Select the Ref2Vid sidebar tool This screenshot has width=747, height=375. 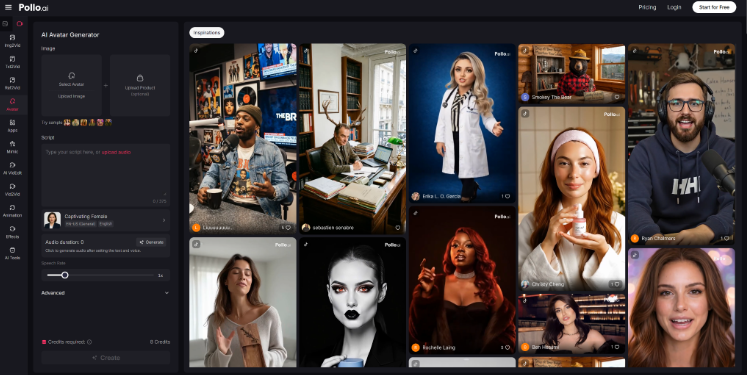[x=12, y=83]
